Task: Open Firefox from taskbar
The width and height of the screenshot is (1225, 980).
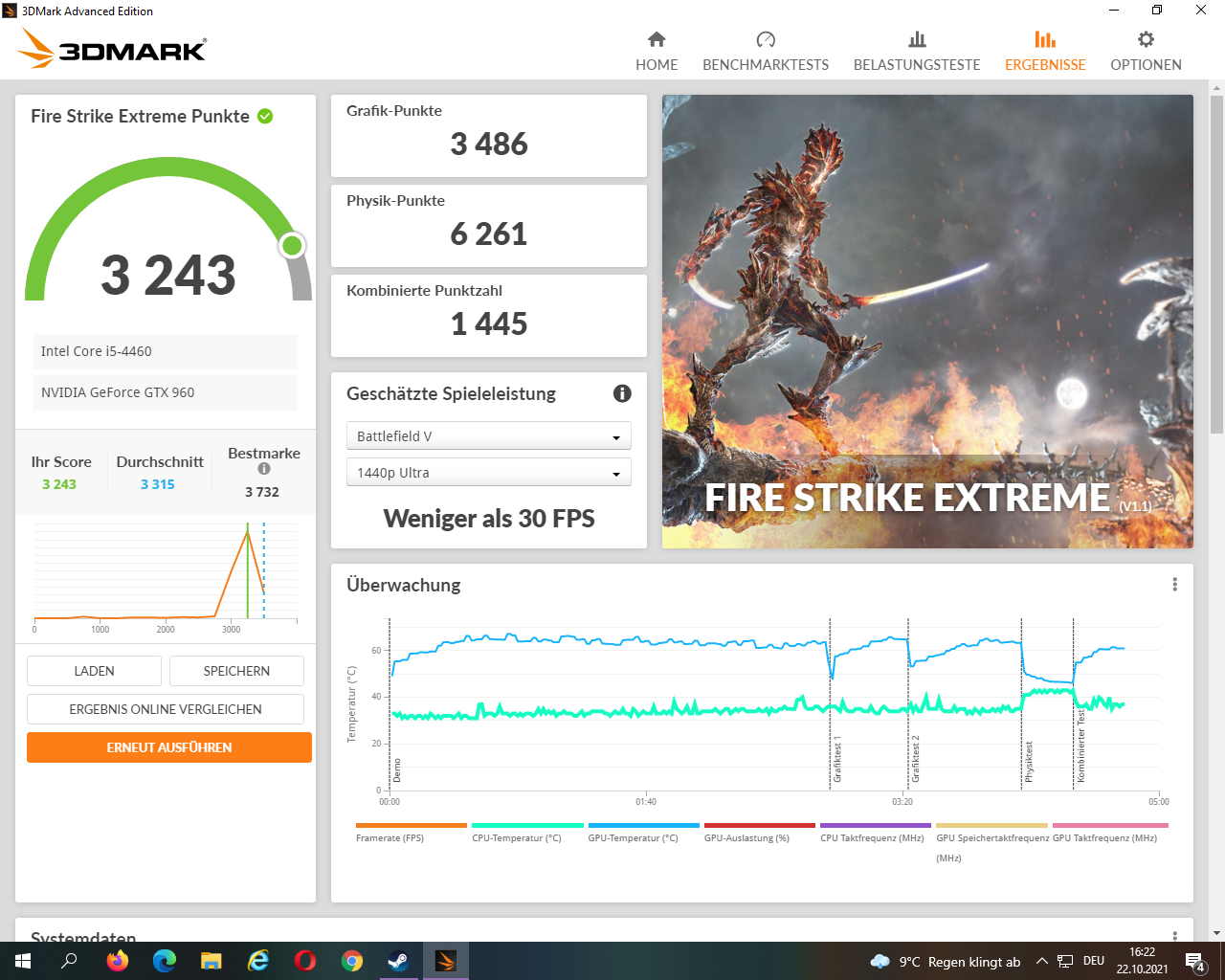Action: point(117,961)
